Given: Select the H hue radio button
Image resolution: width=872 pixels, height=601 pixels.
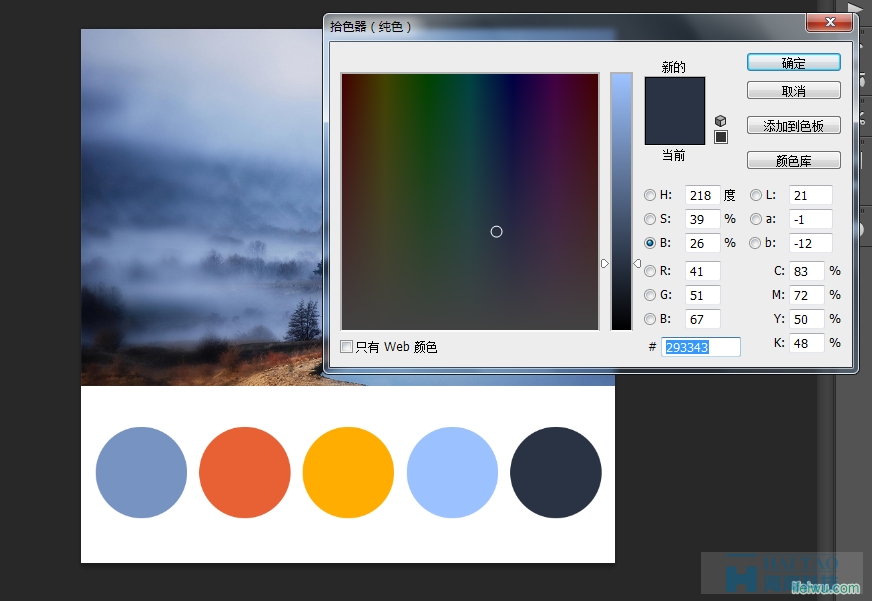Looking at the screenshot, I should coord(650,195).
